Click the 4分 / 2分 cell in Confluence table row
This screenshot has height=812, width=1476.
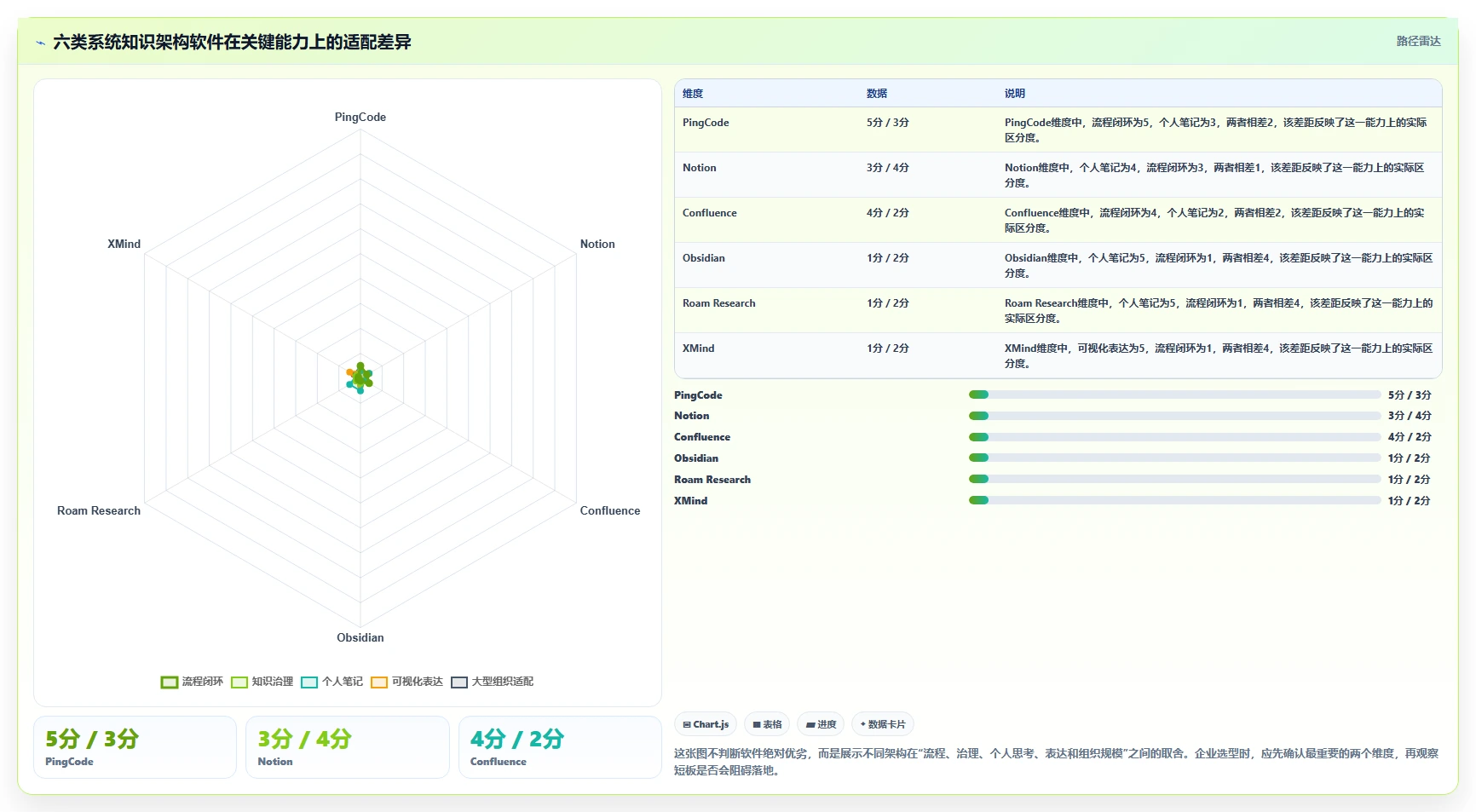888,213
